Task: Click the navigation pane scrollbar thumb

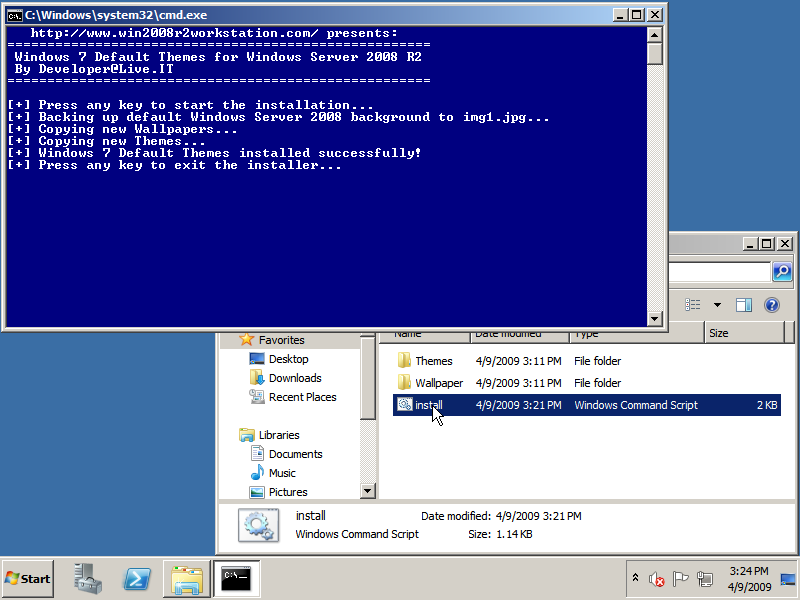Action: tap(367, 378)
